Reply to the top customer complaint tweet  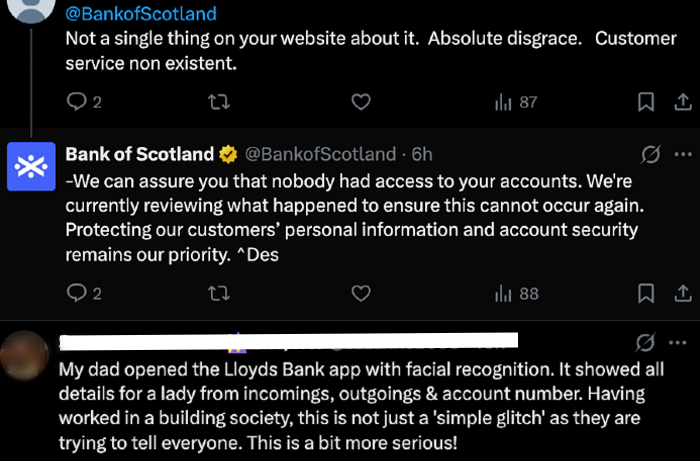click(x=77, y=102)
